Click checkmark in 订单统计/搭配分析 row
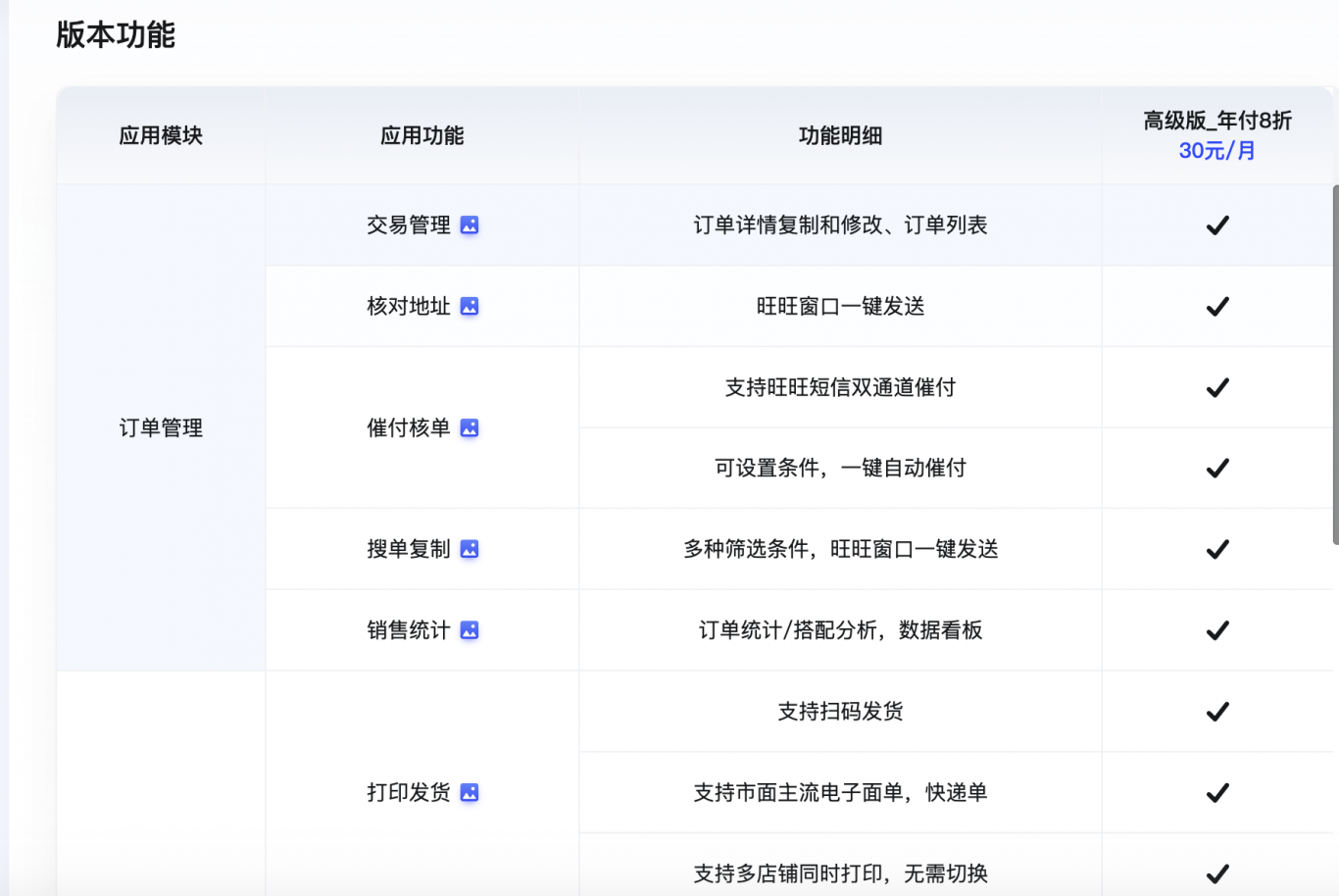 click(x=1217, y=630)
